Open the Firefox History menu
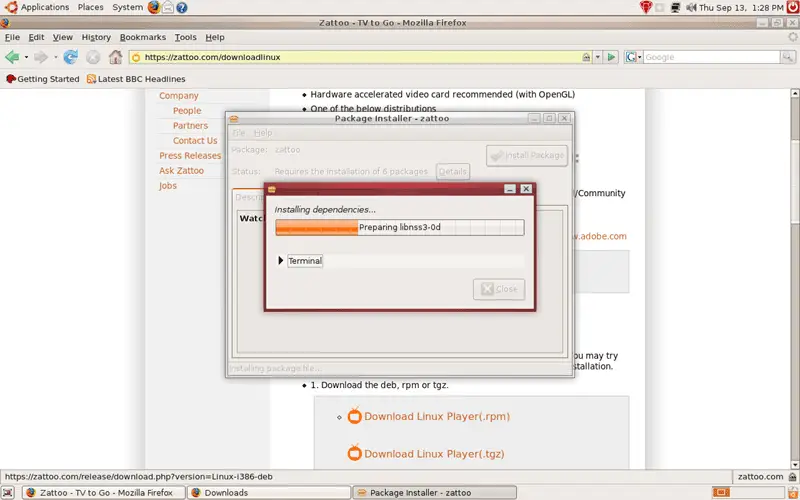800x500 pixels. click(x=96, y=37)
